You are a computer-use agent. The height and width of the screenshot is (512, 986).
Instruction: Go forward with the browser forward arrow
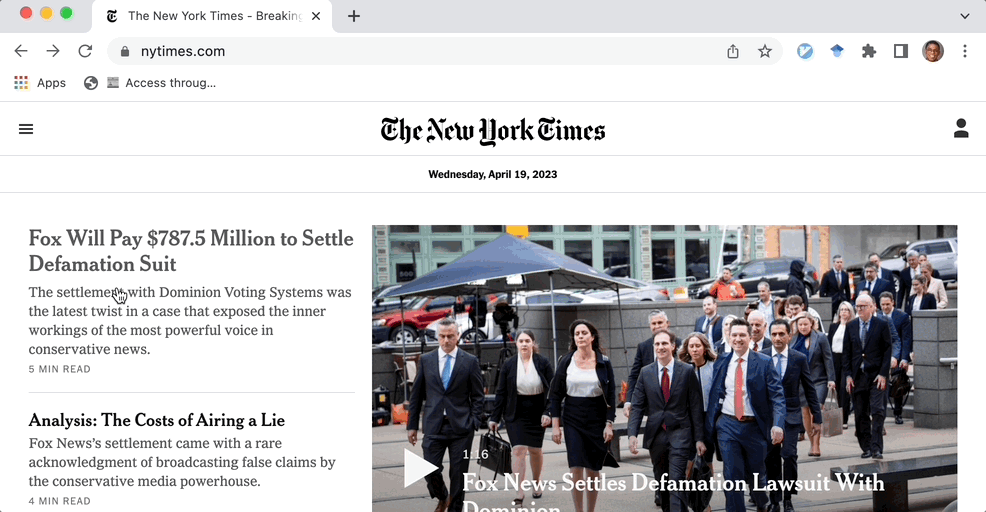(53, 51)
